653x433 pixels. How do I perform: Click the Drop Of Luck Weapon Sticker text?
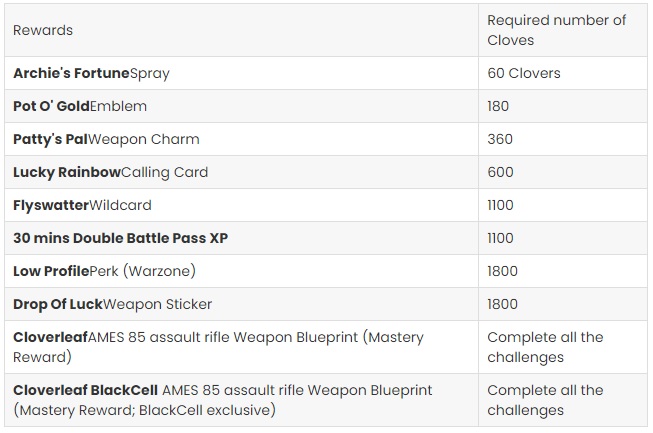click(x=112, y=304)
